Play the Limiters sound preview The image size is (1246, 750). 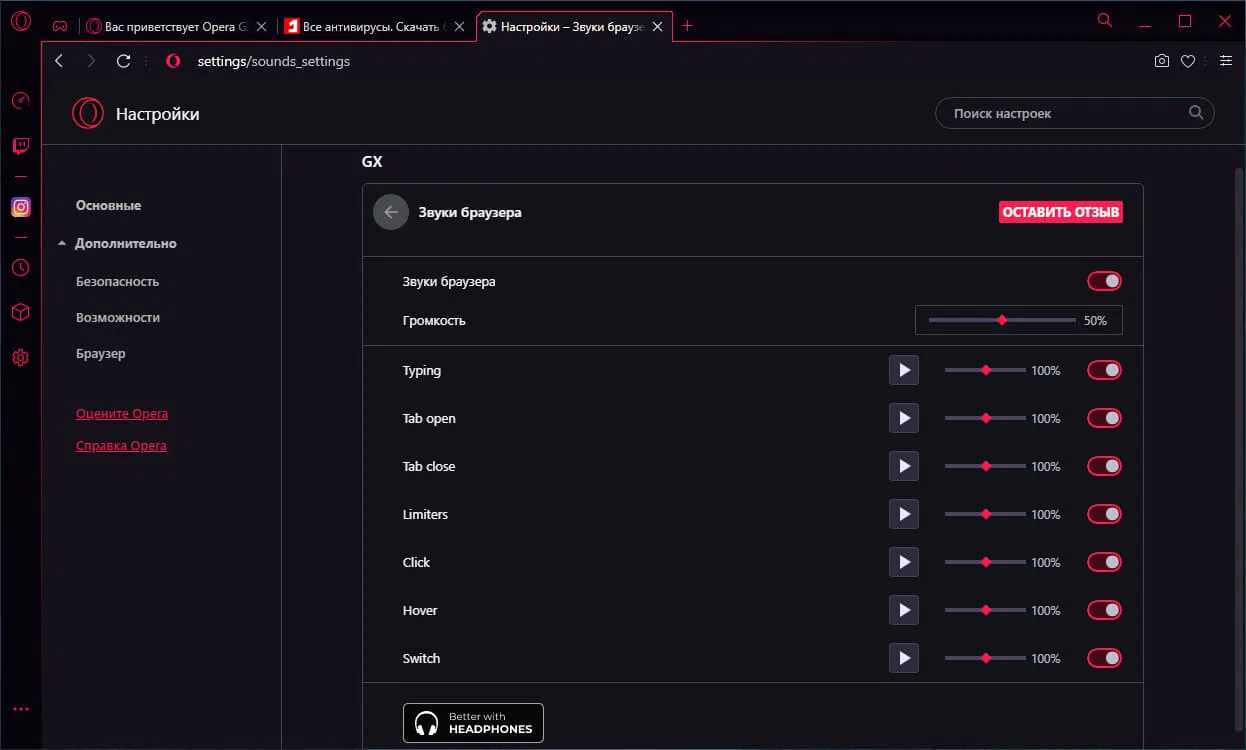coord(904,514)
